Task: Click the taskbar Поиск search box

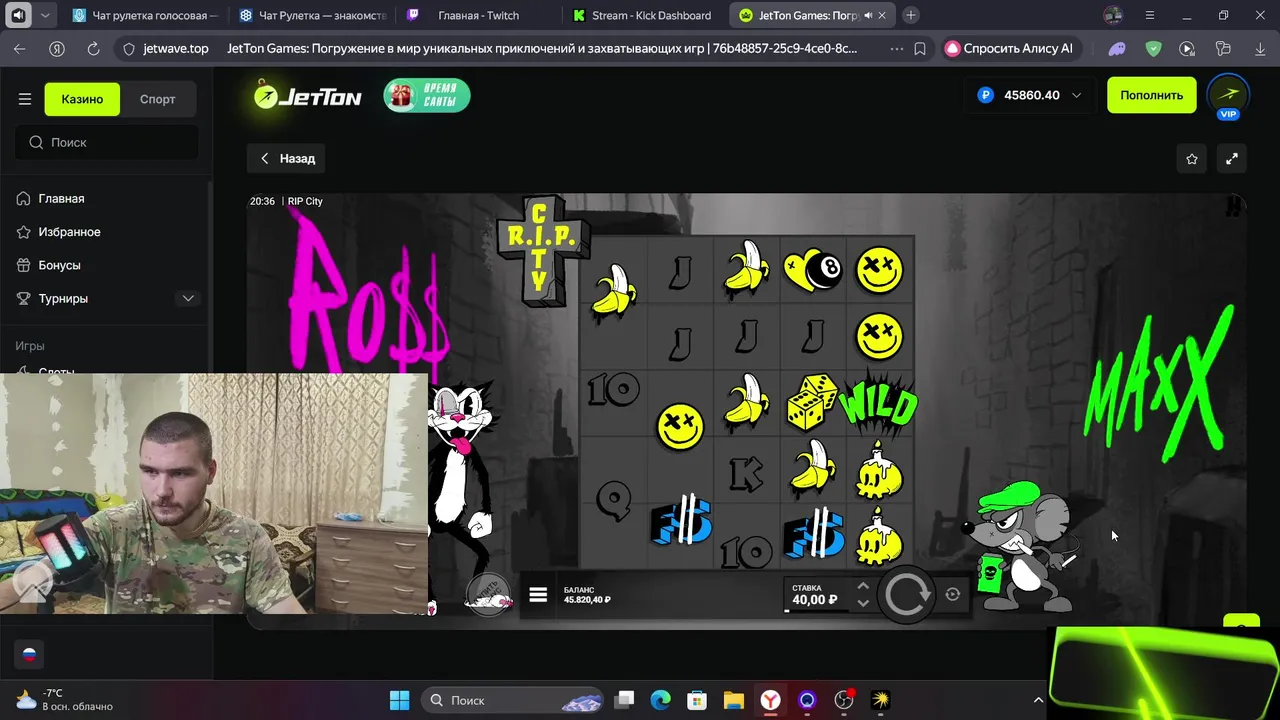Action: pos(512,700)
